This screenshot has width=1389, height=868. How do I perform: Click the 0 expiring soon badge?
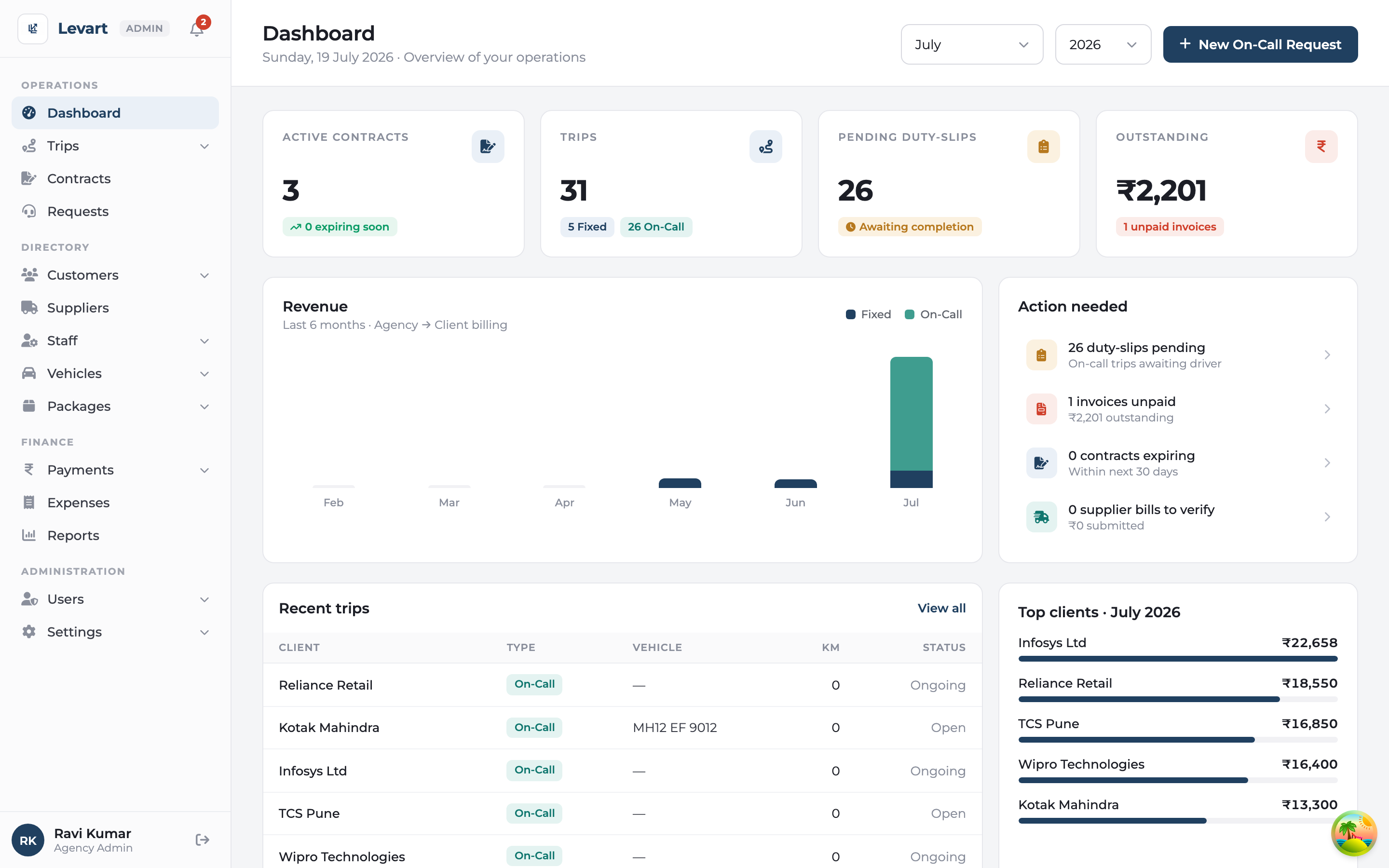click(x=340, y=227)
